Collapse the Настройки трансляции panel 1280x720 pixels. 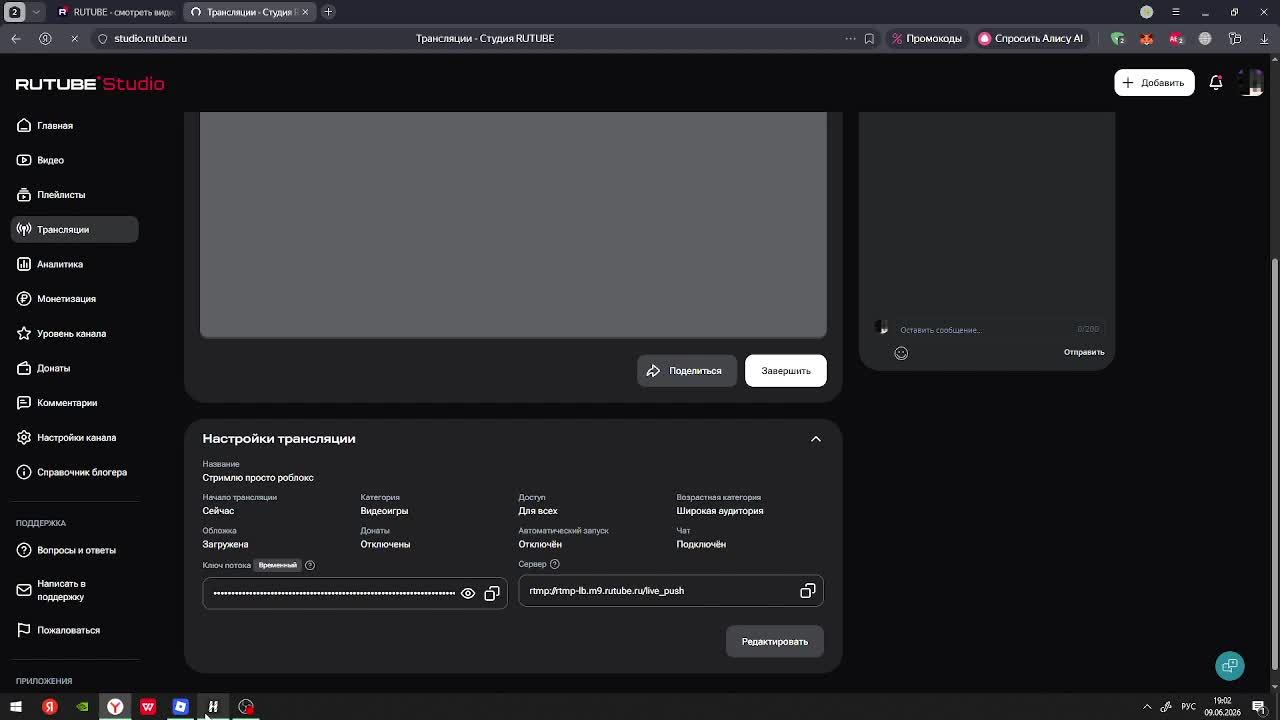[816, 439]
